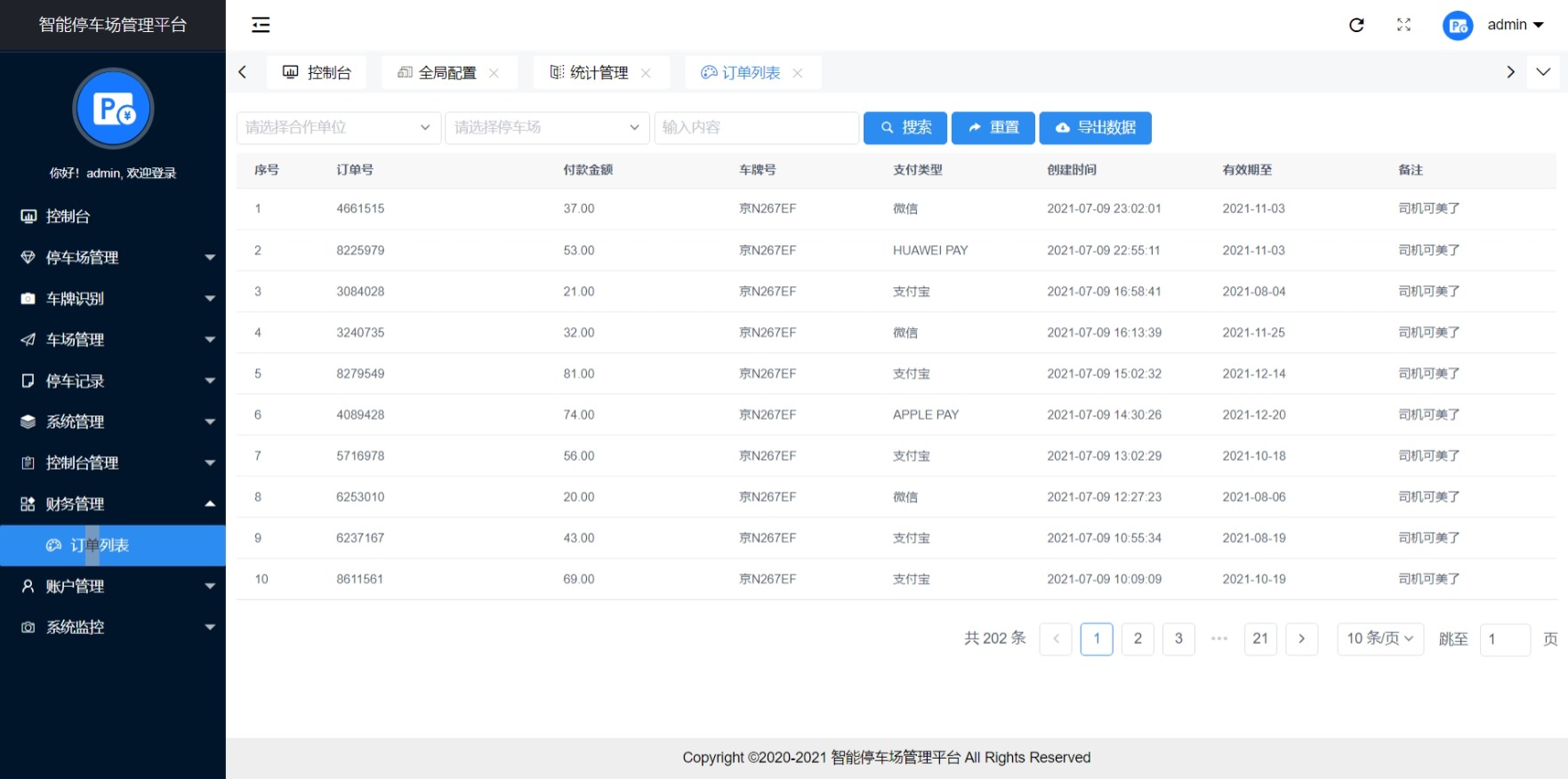Click amount 81.00 in row 5

(579, 374)
